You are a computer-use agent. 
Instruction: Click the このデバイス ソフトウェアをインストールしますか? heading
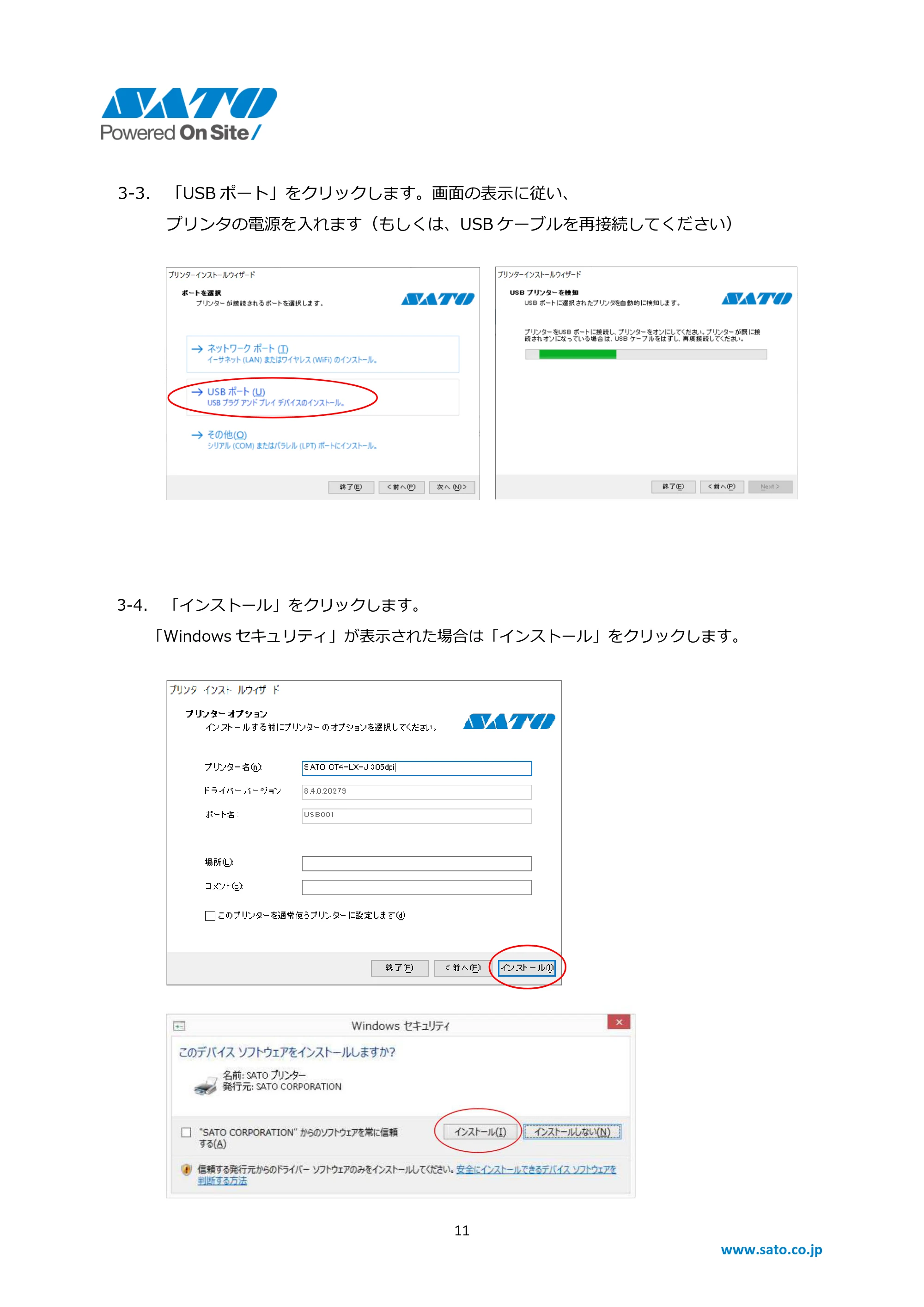point(287,1052)
